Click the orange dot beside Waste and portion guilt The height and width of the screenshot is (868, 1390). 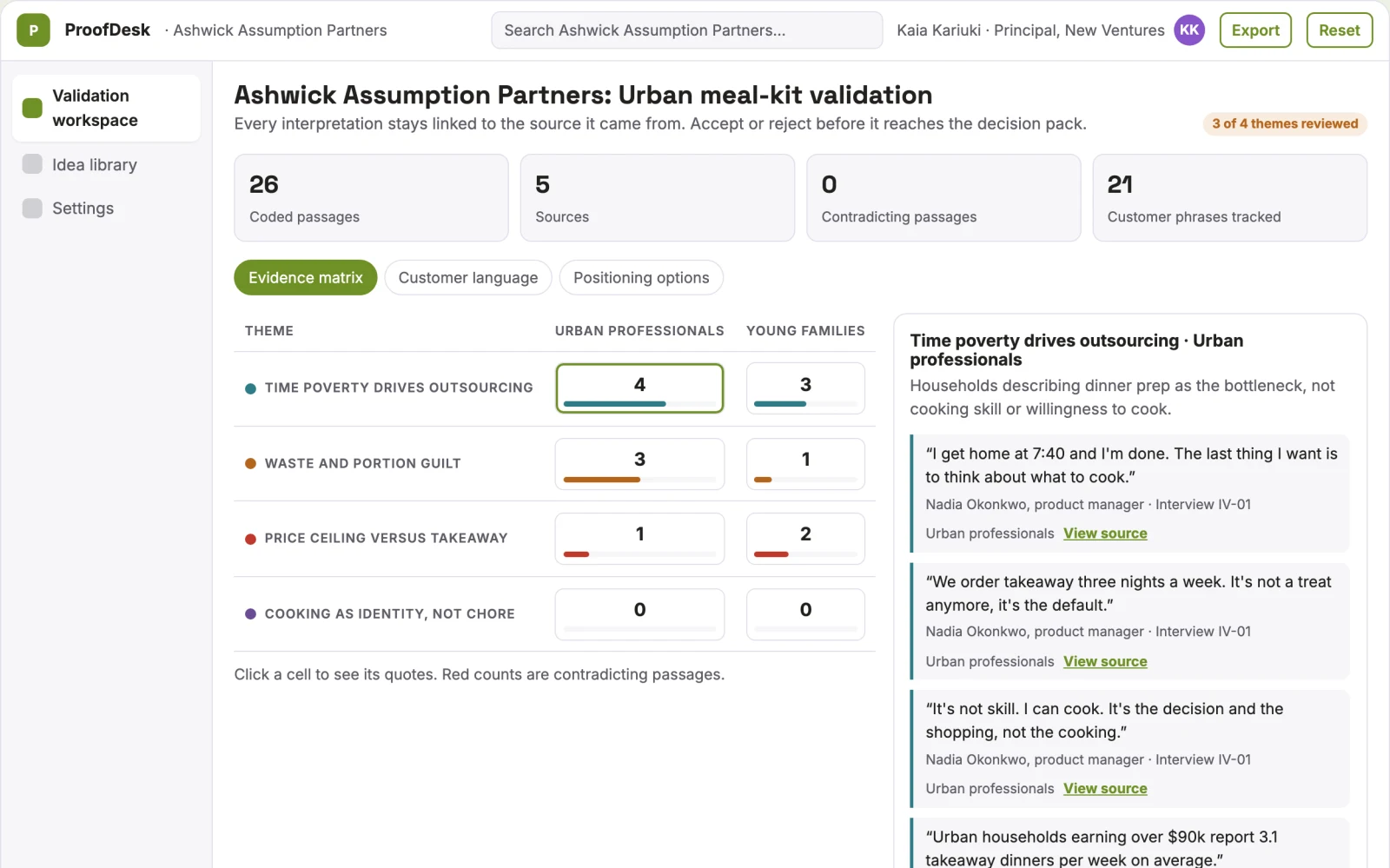250,464
